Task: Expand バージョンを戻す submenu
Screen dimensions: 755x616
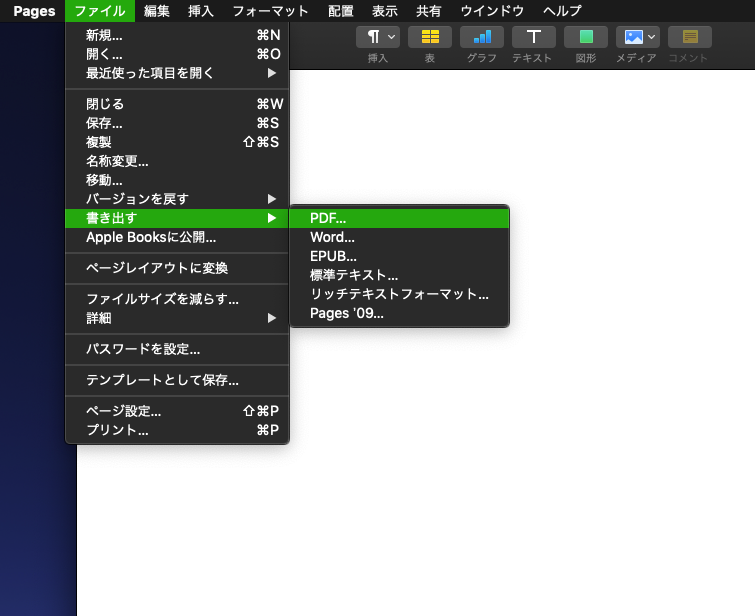Action: click(177, 199)
